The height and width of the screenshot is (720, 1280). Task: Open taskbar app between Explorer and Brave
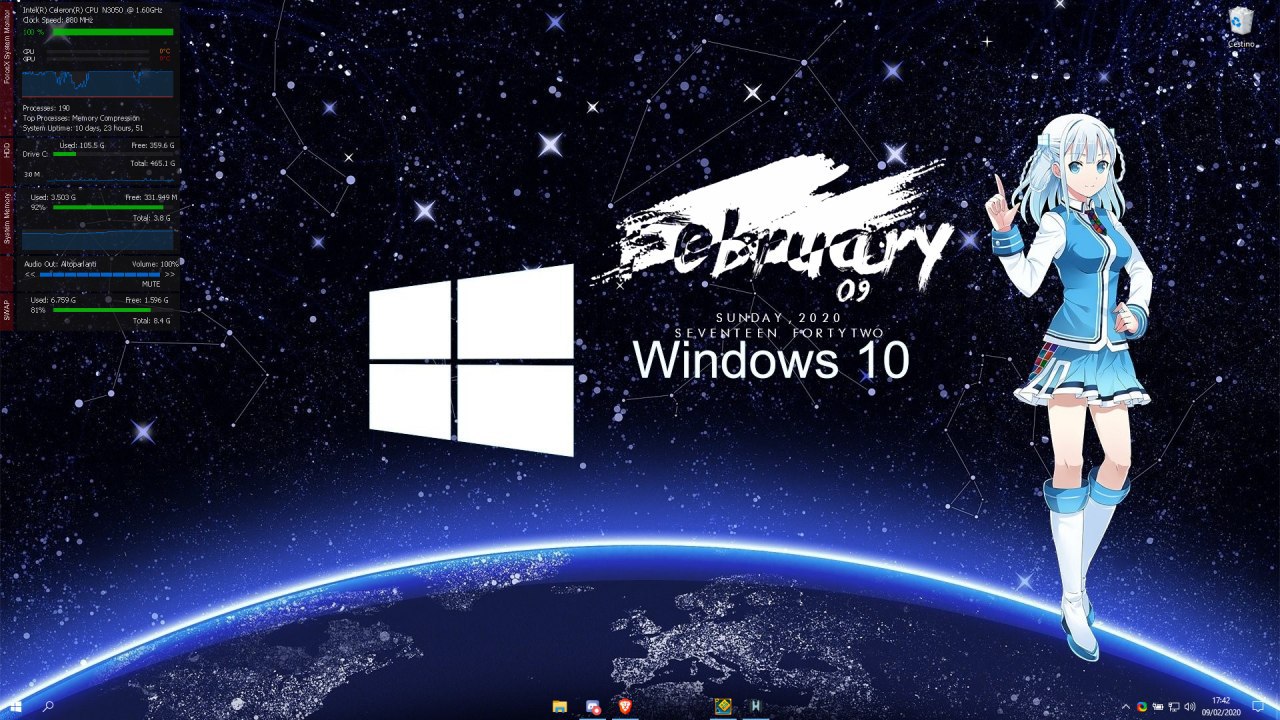(593, 707)
